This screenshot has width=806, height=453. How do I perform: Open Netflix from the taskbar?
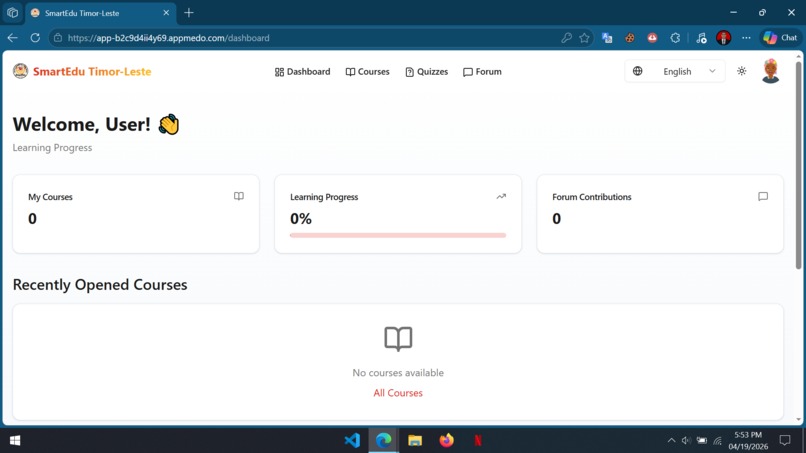pos(478,440)
